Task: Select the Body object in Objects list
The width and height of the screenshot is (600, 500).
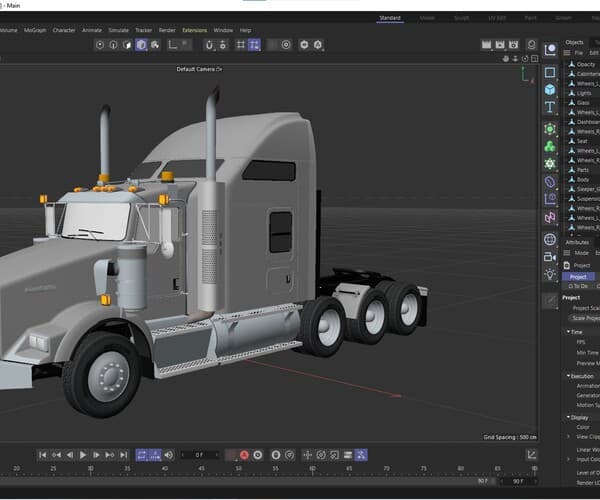Action: pos(582,180)
